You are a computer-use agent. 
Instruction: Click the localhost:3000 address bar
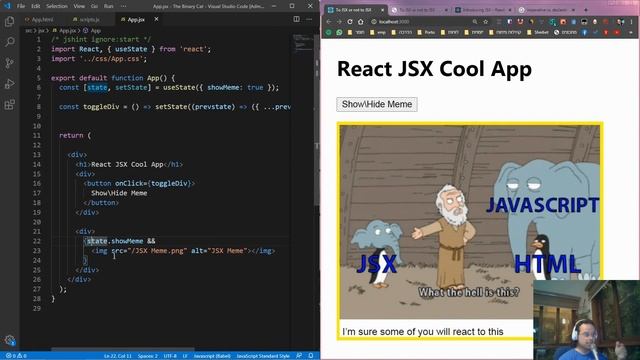[x=420, y=22]
